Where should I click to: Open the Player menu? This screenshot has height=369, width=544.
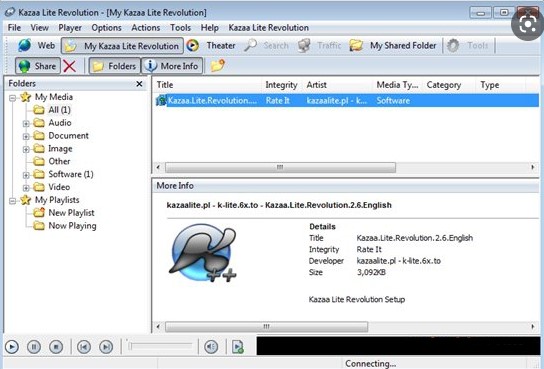(70, 28)
